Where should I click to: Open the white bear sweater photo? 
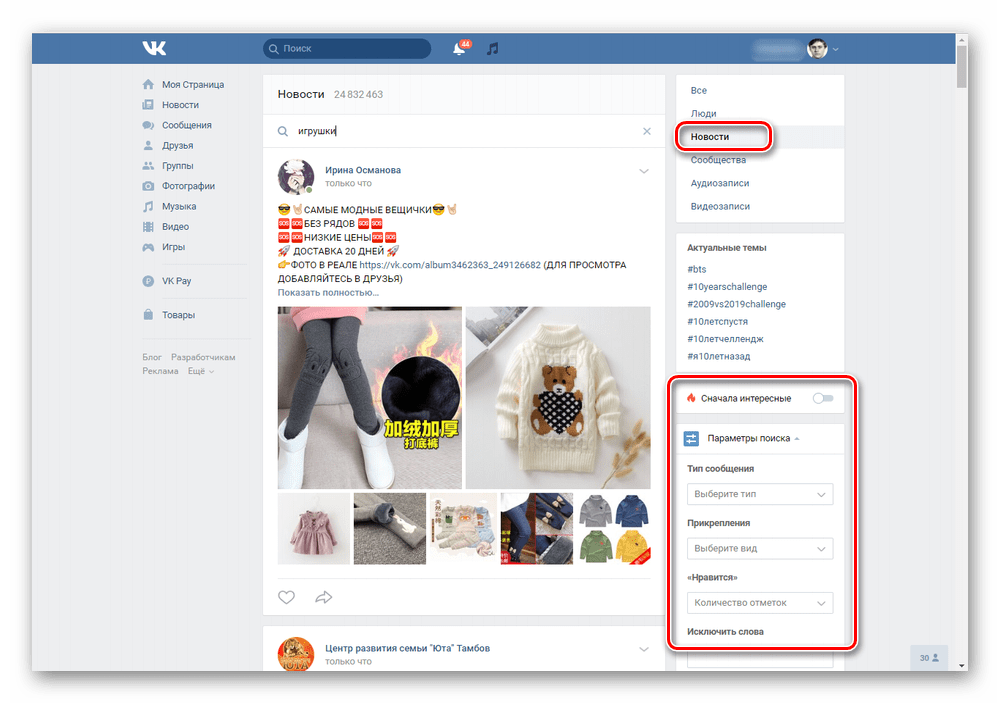pos(558,397)
